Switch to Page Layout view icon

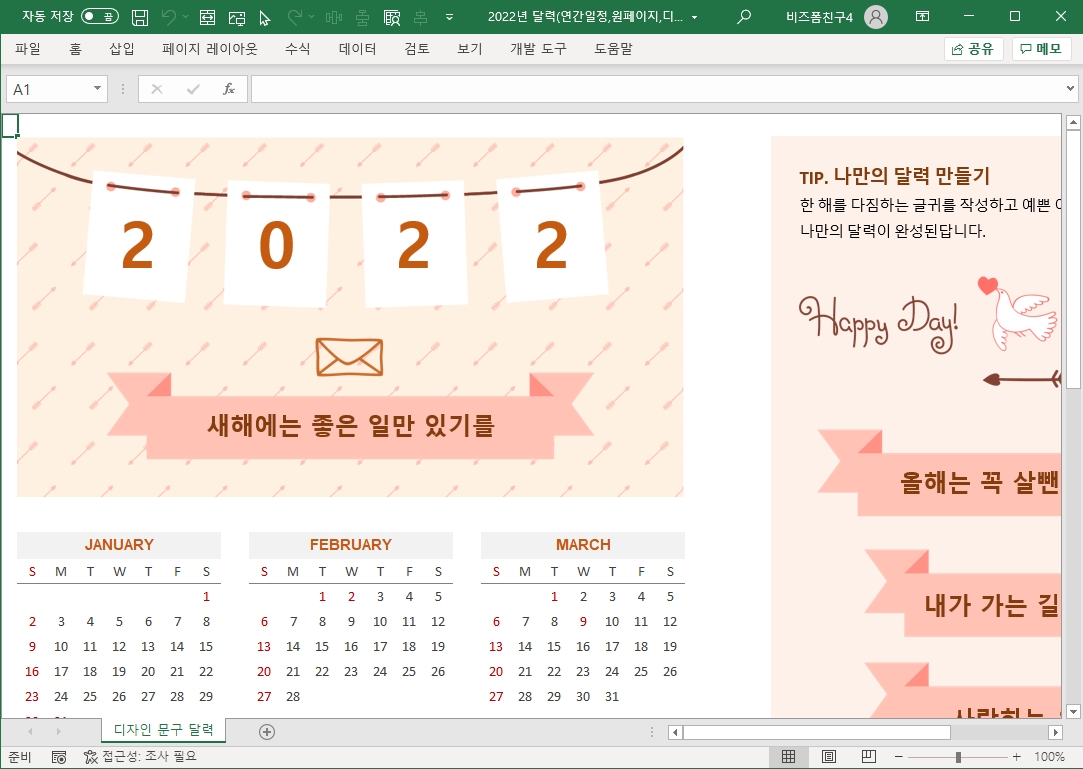pyautogui.click(x=829, y=757)
